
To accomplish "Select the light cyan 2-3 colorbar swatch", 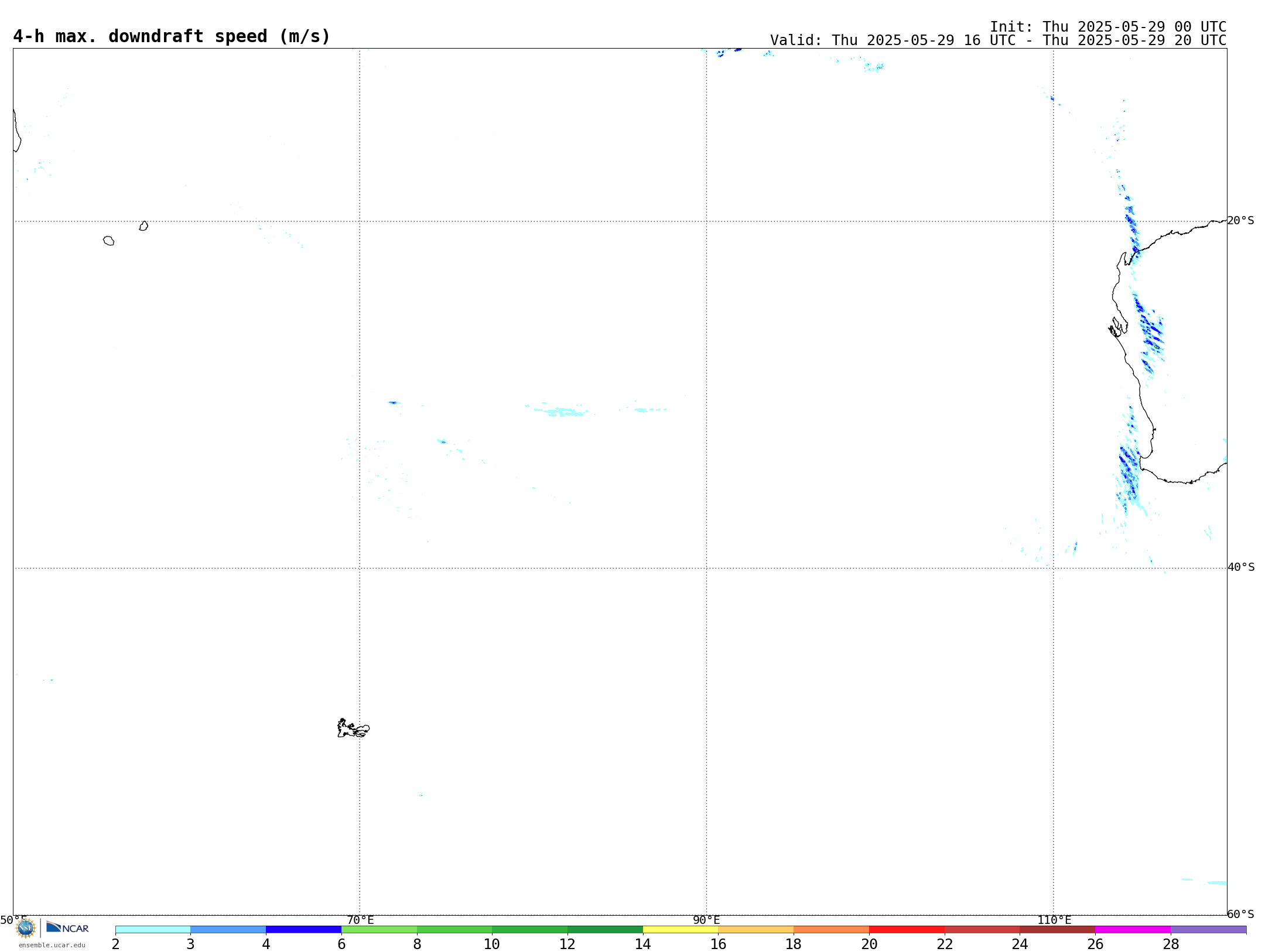I will 153,930.
